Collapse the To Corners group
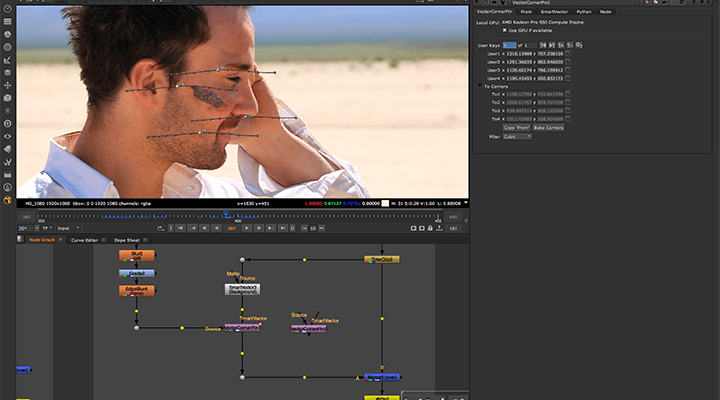The image size is (720, 400). point(480,86)
